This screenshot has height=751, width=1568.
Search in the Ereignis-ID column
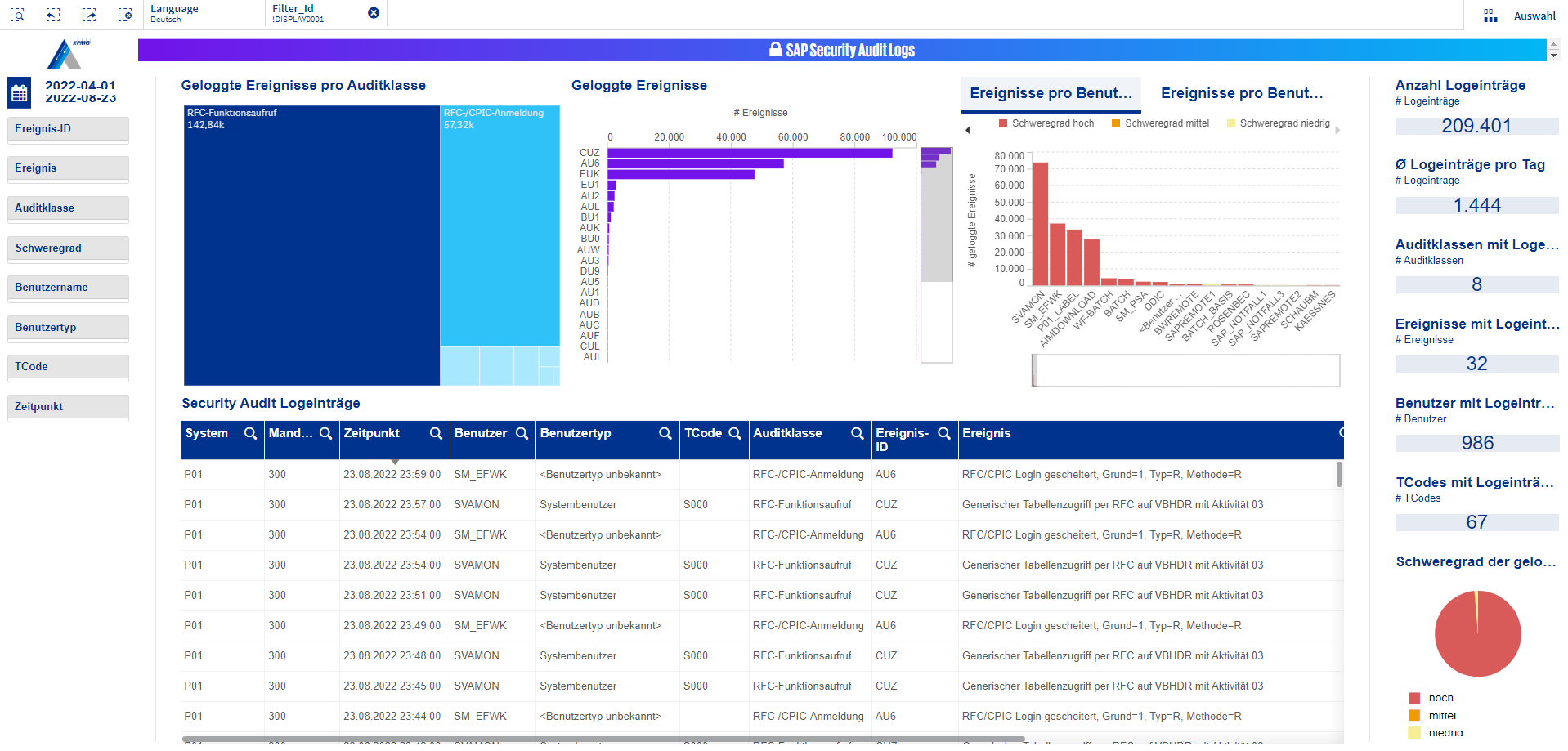(x=944, y=433)
